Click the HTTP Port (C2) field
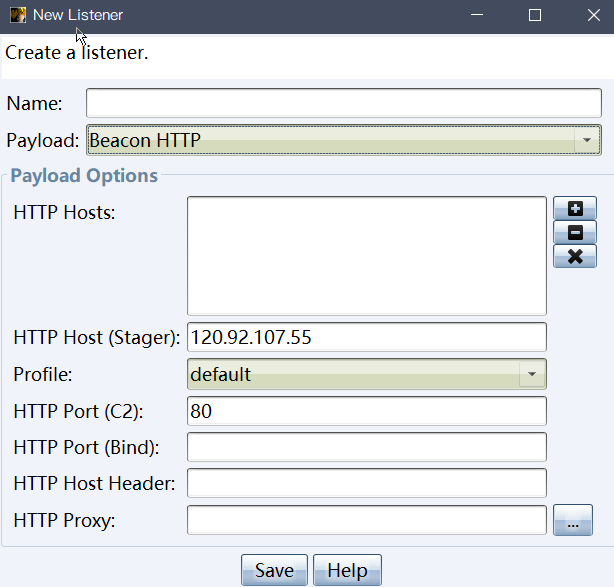 click(366, 411)
